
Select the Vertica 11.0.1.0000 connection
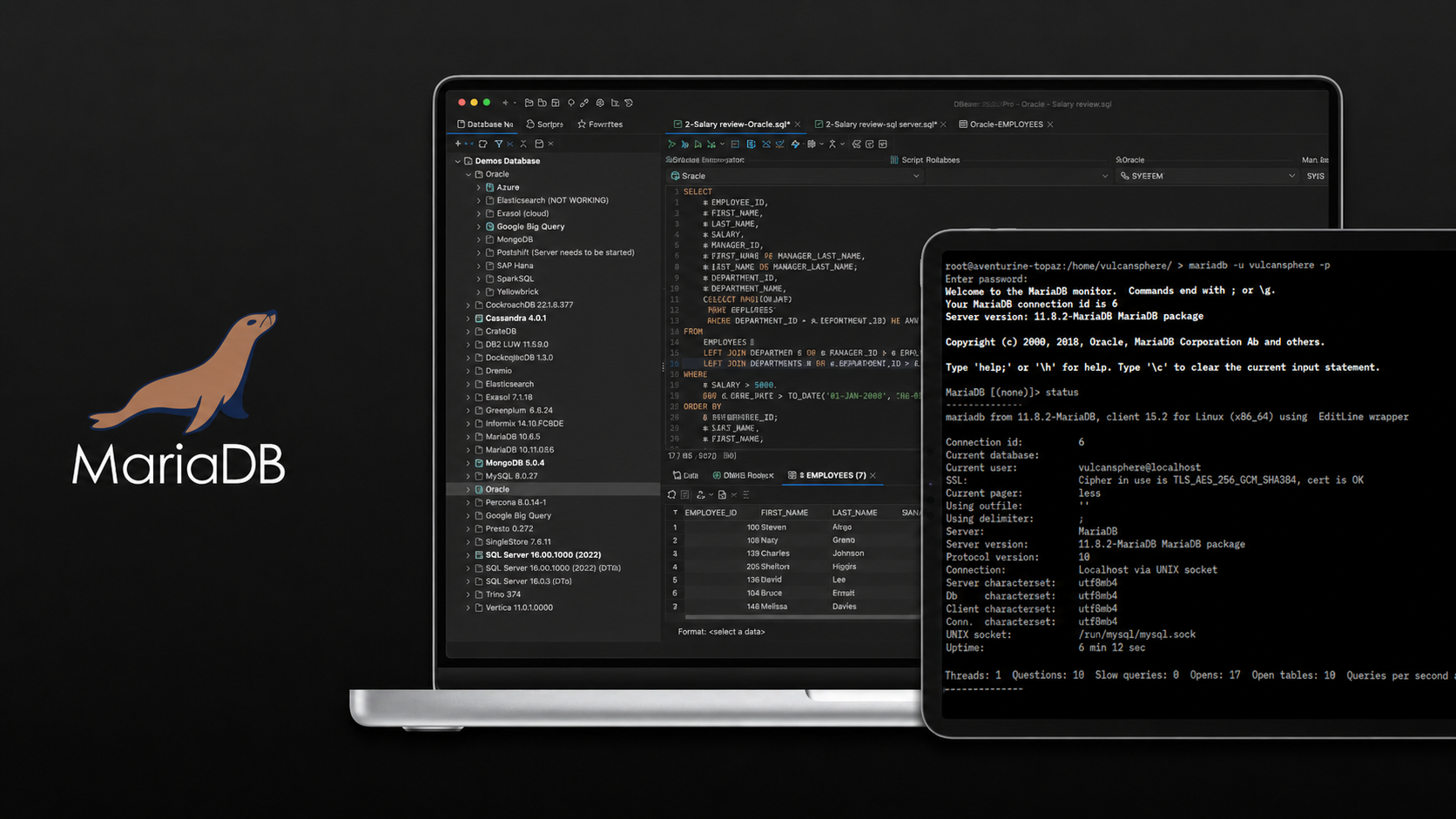coord(519,608)
